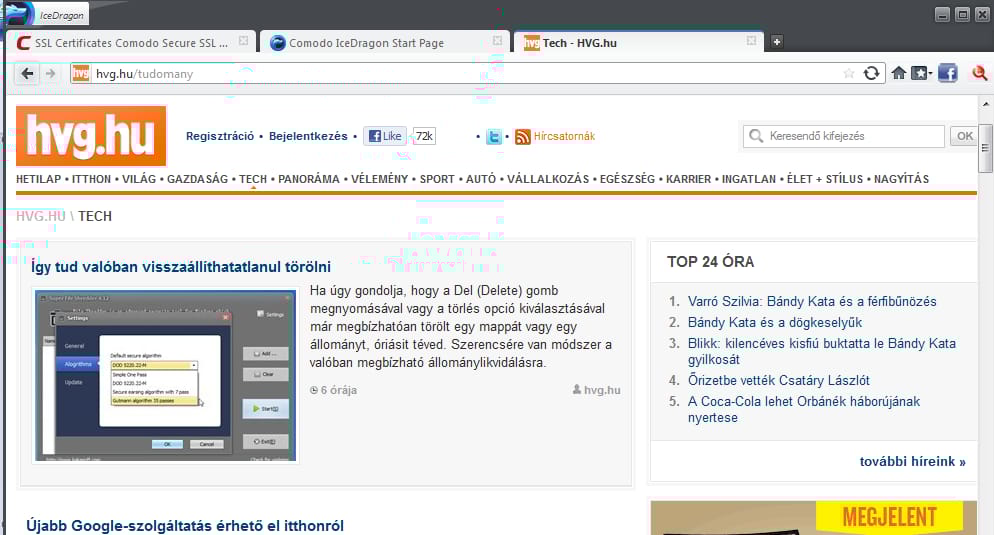Screen dimensions: 994x535
Task: Open Bándy Kata és a dögkeselyűk headline
Action: [775, 323]
